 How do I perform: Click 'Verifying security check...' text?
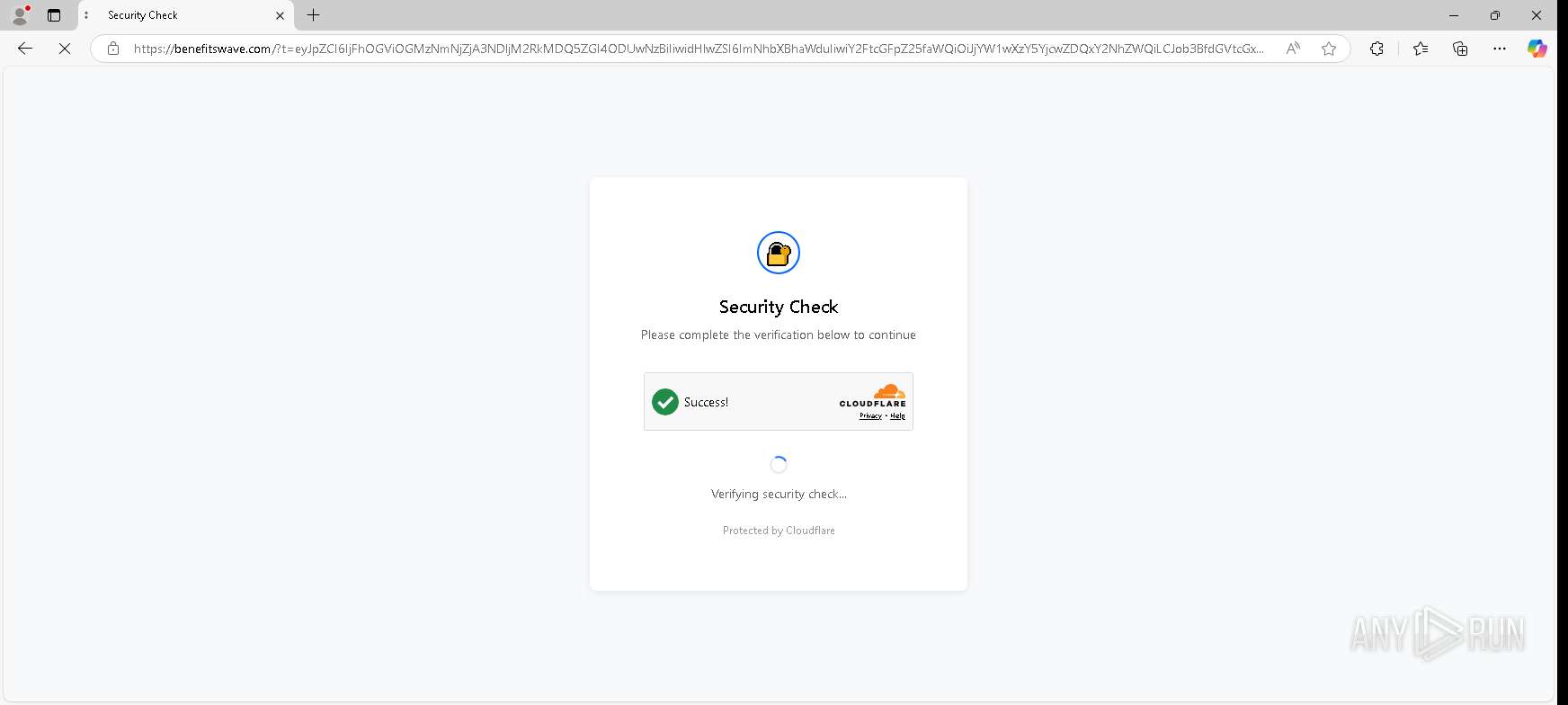(779, 494)
